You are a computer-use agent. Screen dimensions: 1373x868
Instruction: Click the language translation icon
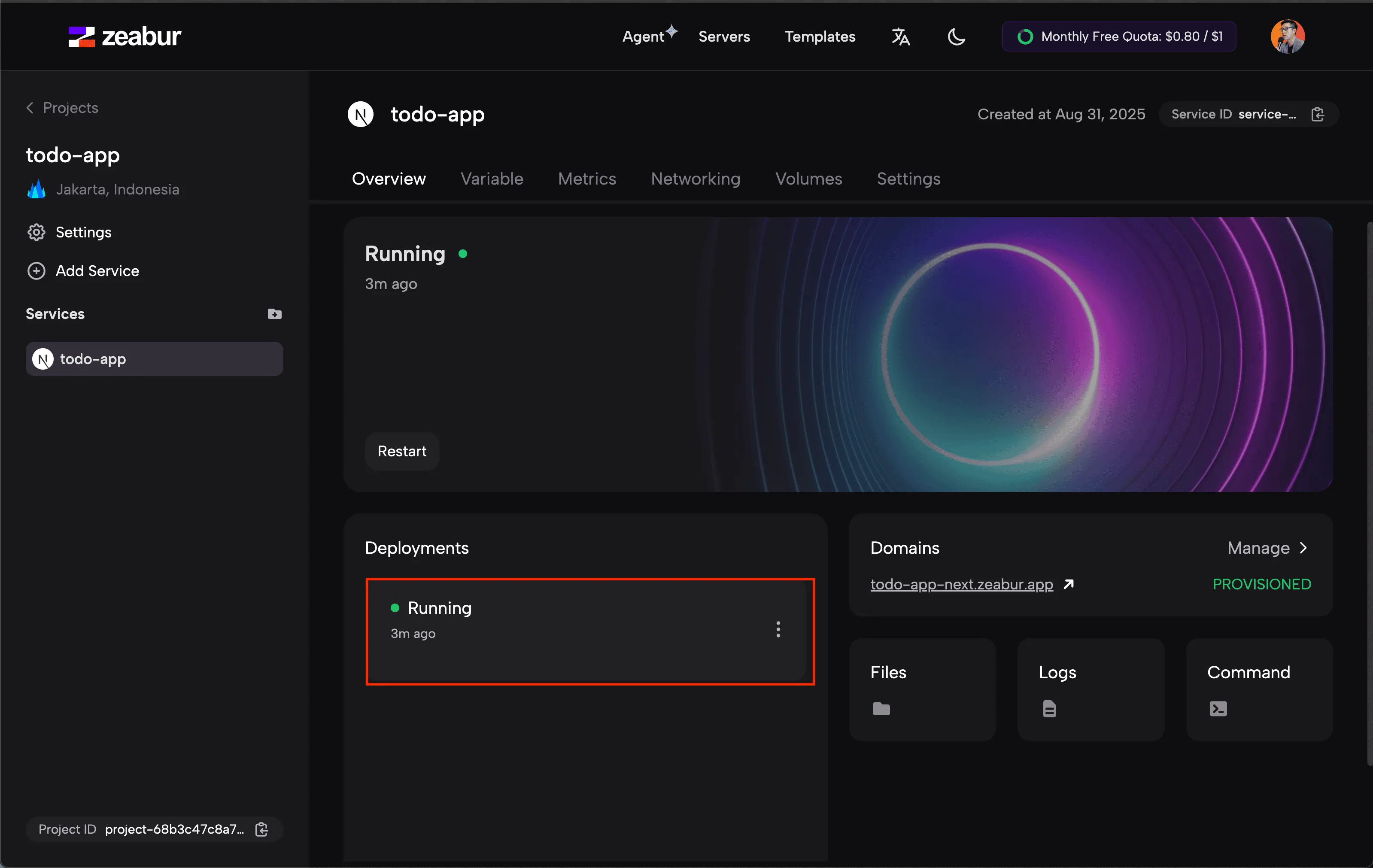tap(900, 36)
